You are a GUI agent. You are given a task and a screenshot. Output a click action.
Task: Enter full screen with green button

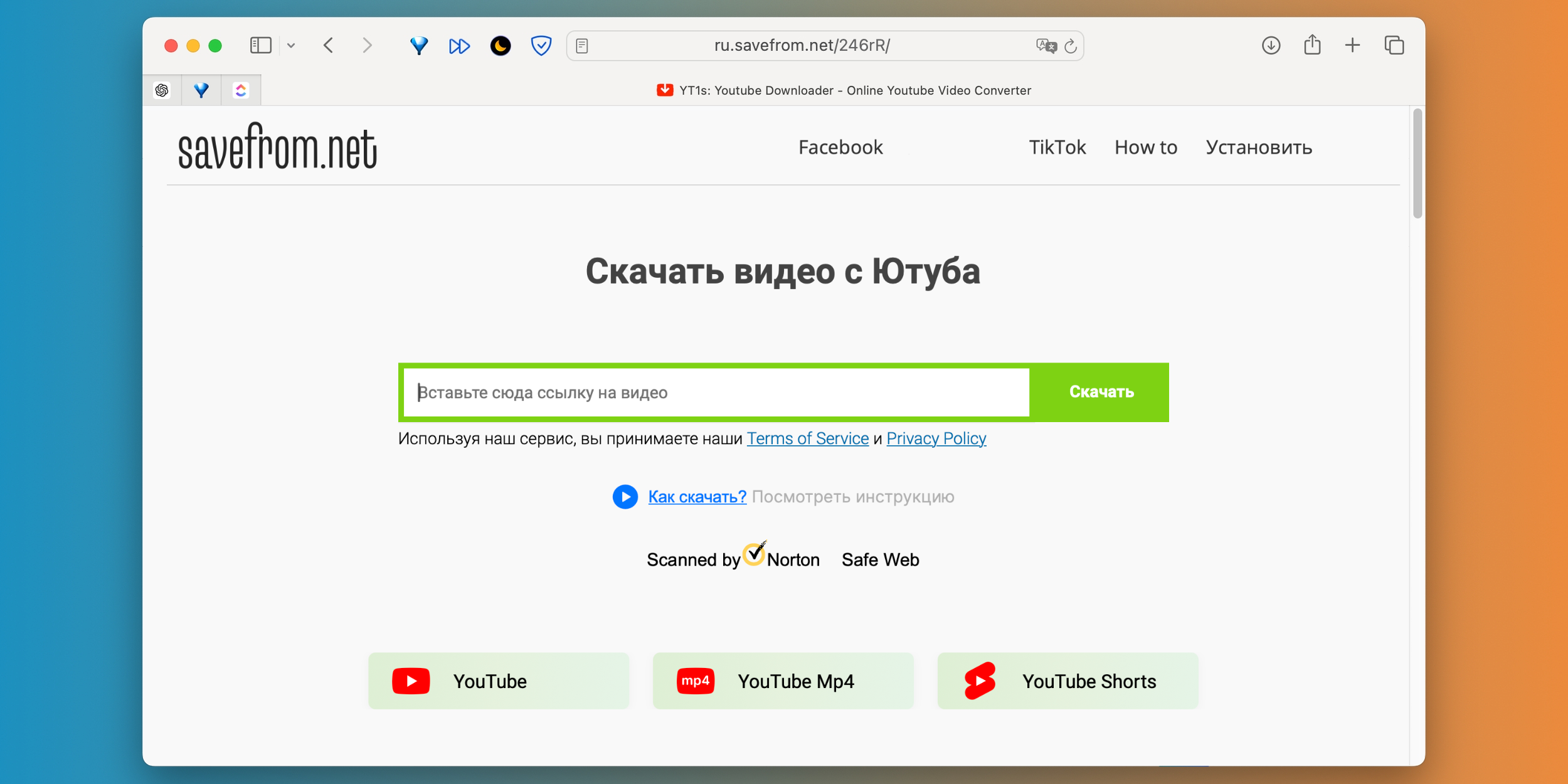point(215,46)
